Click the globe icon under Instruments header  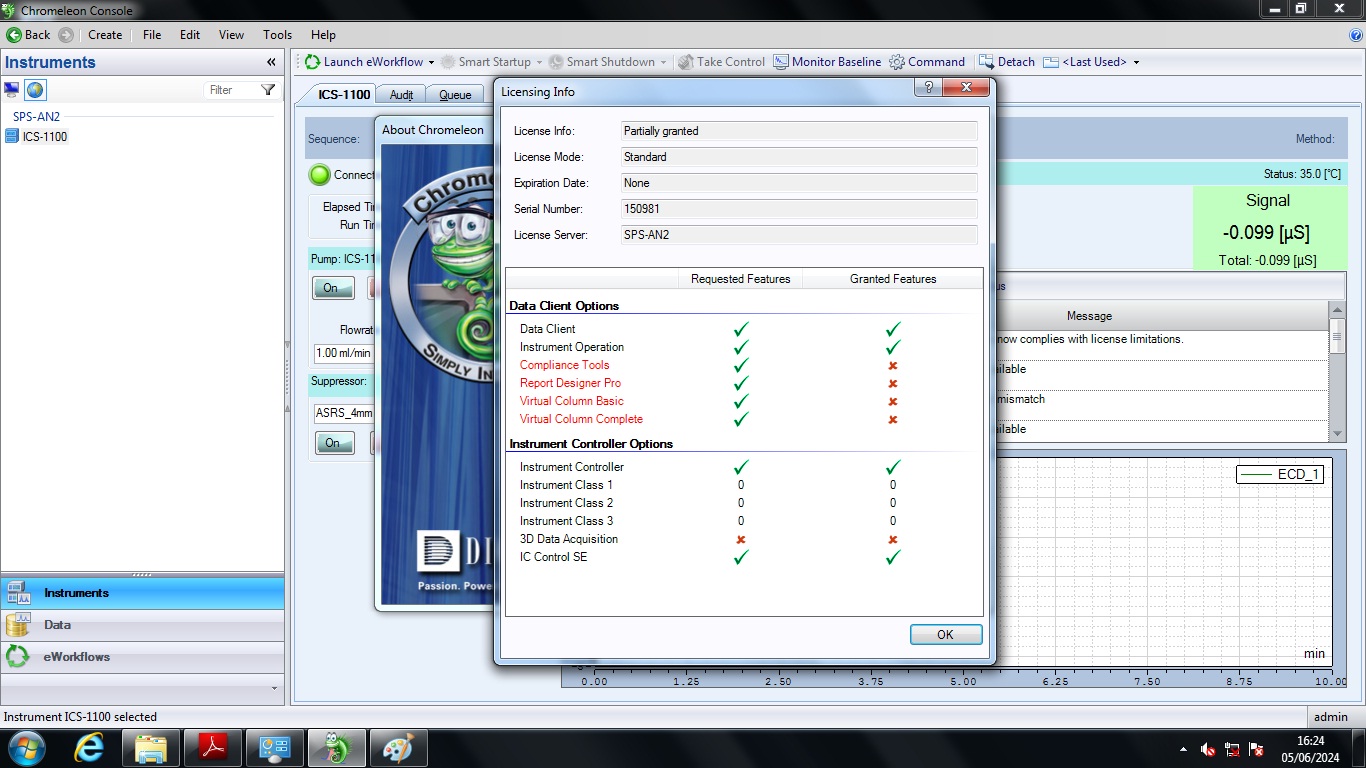click(x=35, y=90)
